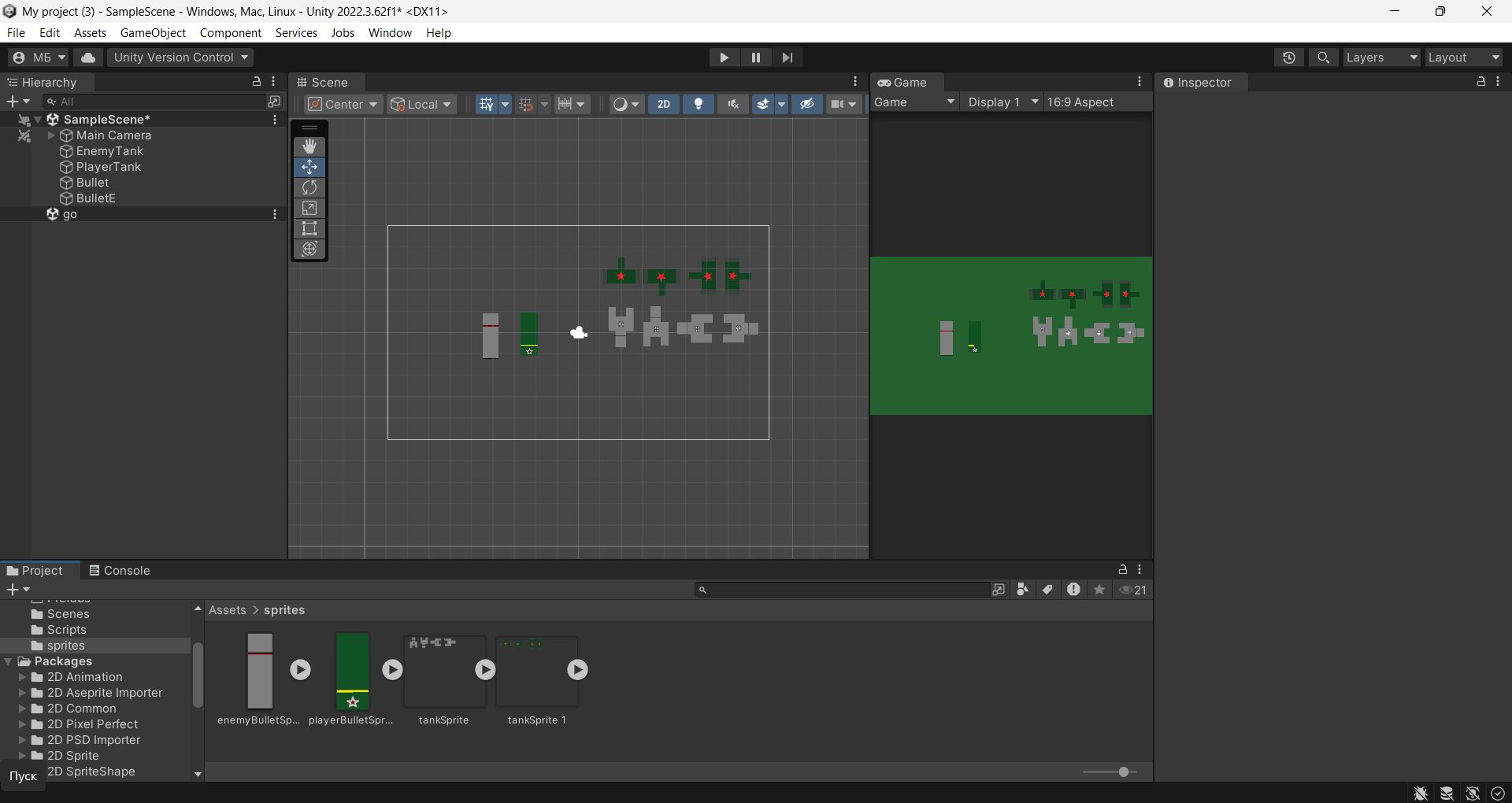Viewport: 1512px width, 803px height.
Task: Select the Rotate tool
Action: click(309, 187)
